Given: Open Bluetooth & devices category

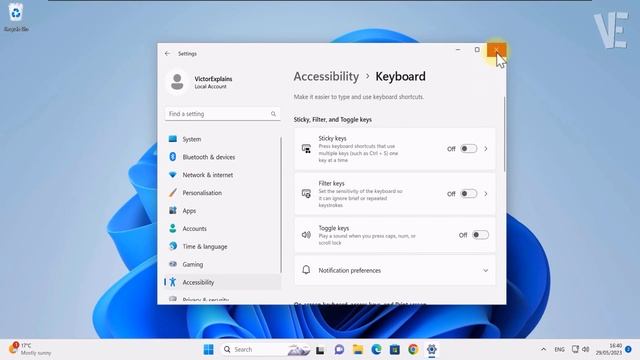Looking at the screenshot, I should 222,157.
